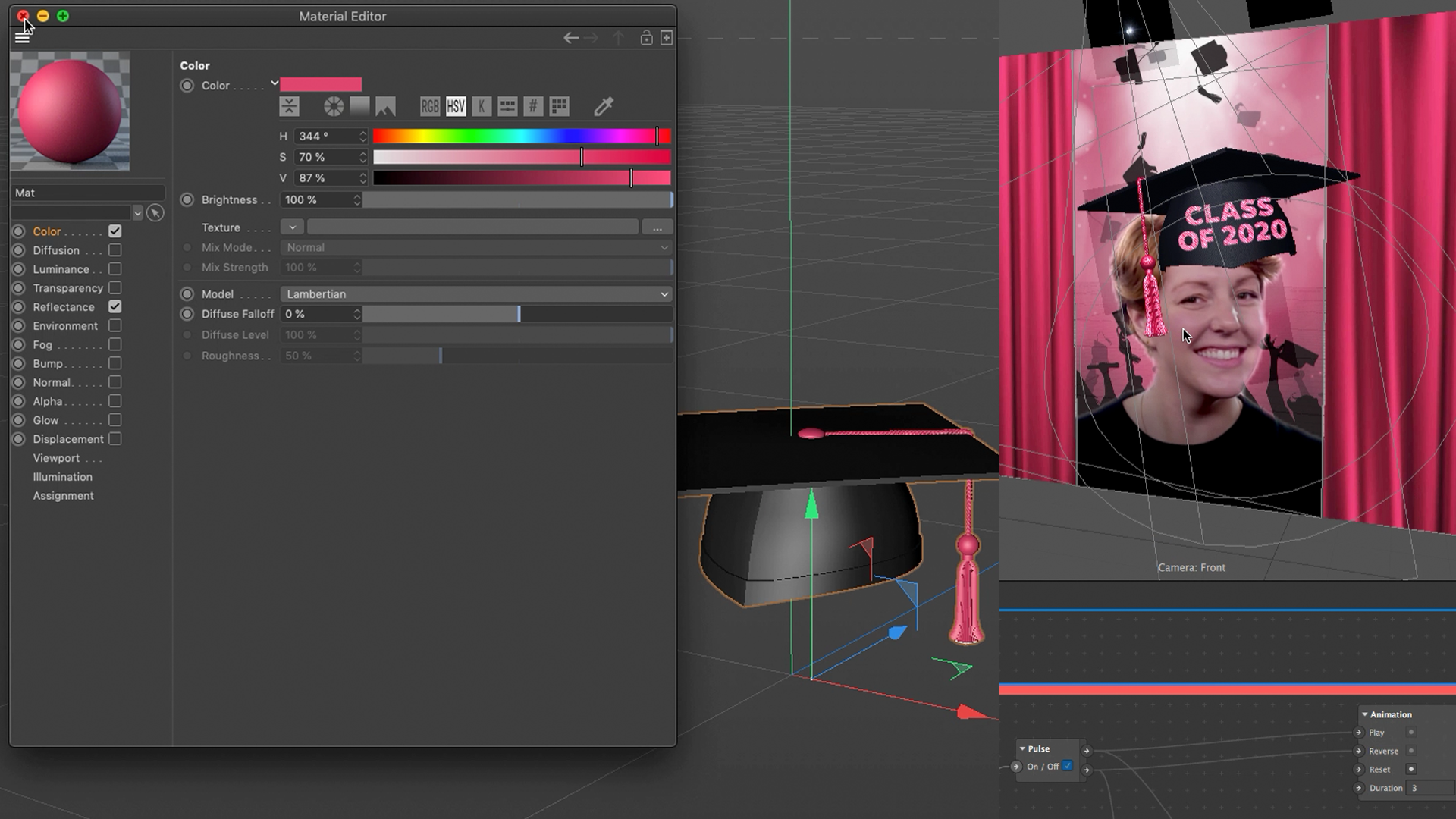The height and width of the screenshot is (819, 1456).
Task: Pick a color from the picture icon
Action: tap(385, 107)
